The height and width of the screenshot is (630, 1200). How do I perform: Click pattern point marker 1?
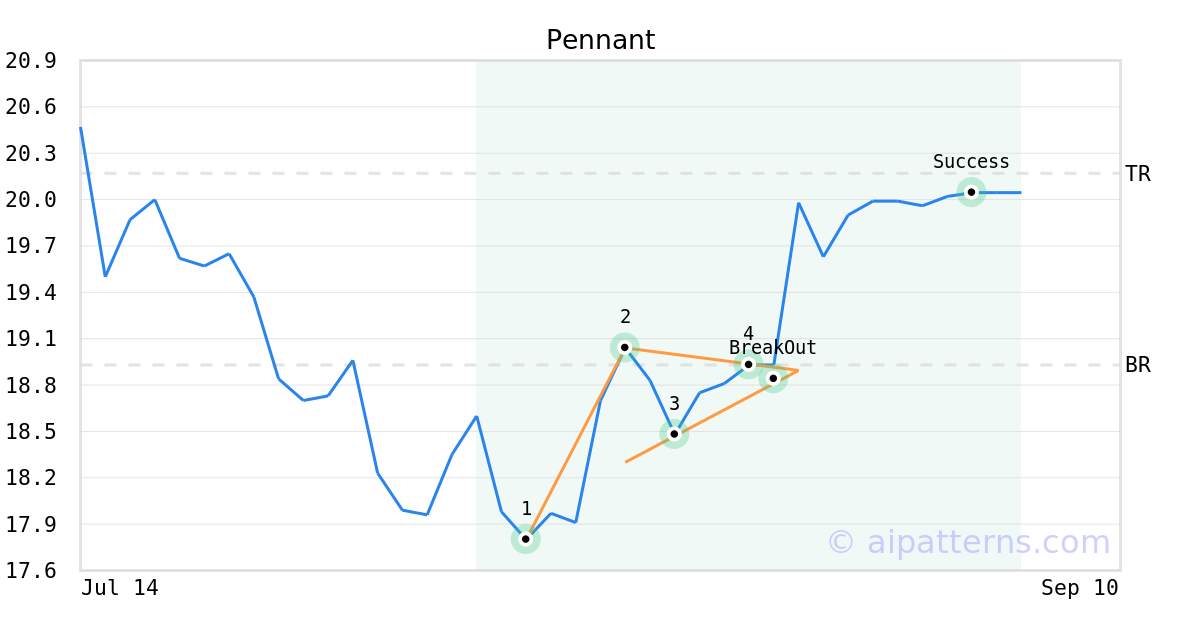[x=526, y=539]
